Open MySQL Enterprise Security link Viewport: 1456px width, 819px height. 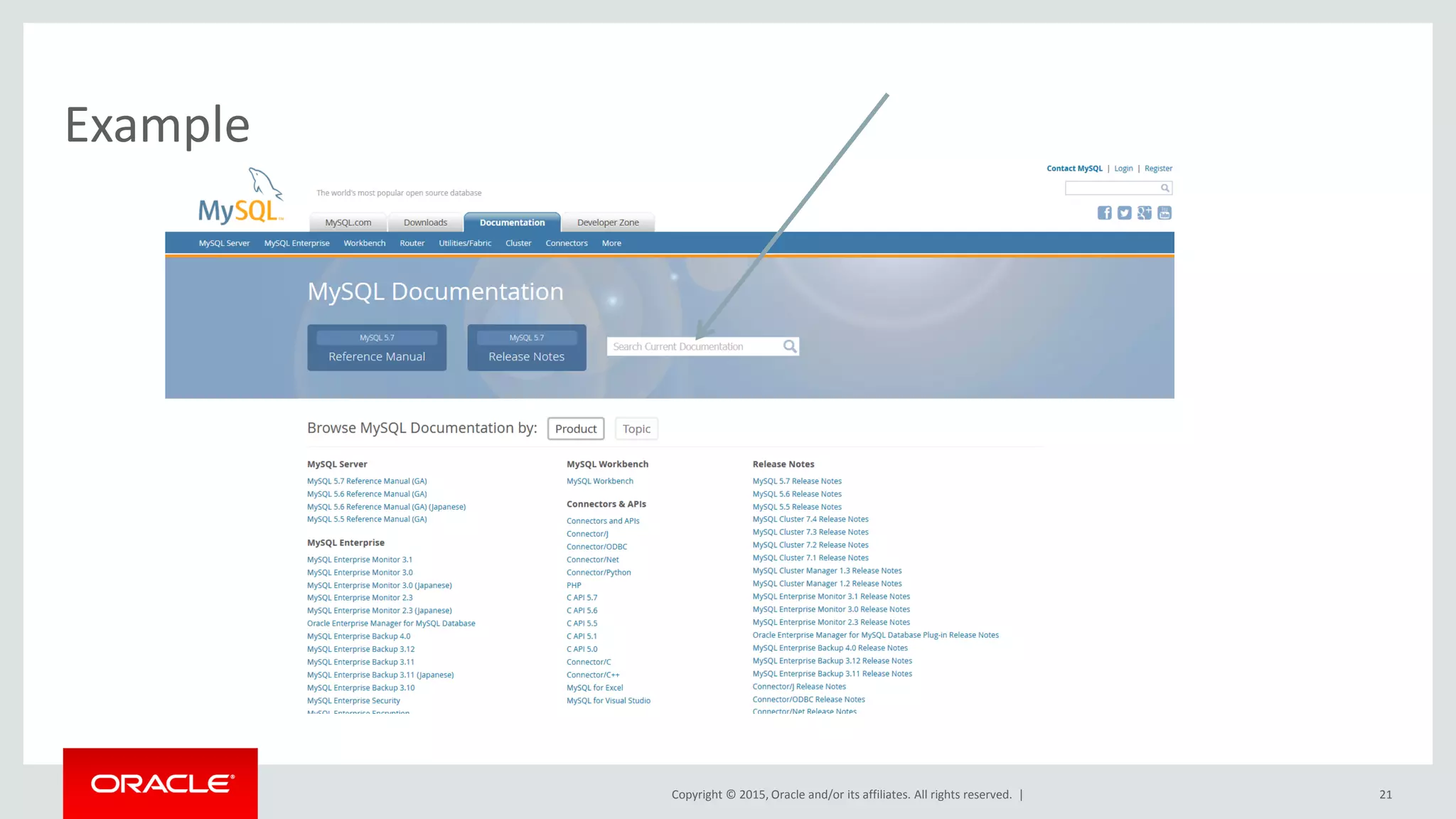(x=353, y=700)
